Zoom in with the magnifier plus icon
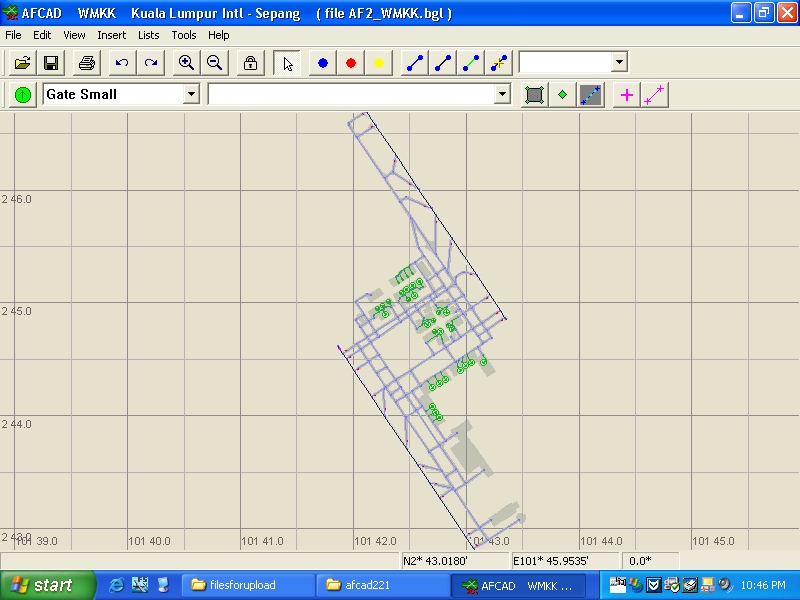800x600 pixels. [186, 63]
